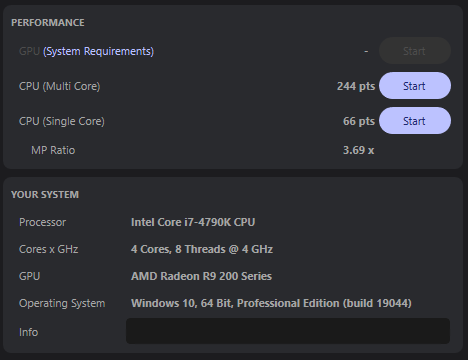Click the 244 pts multi core score

click(x=356, y=86)
